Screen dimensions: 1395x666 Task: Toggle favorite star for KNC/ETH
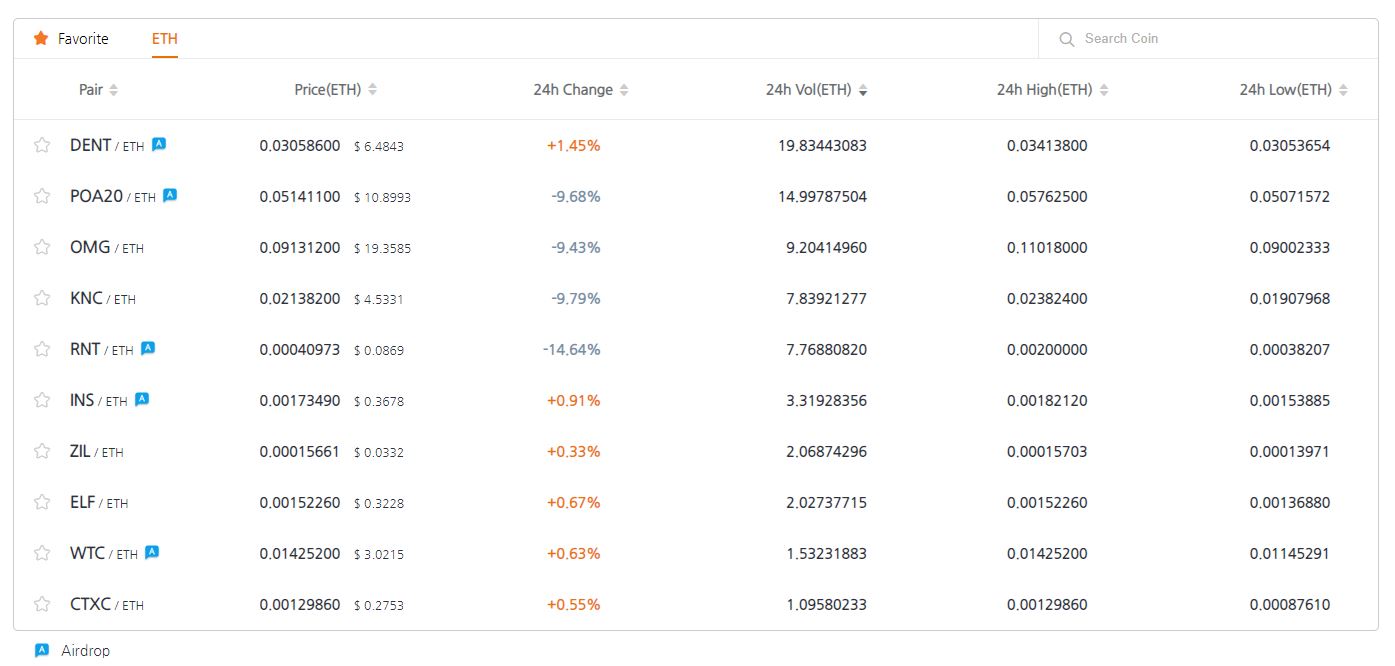tap(42, 298)
